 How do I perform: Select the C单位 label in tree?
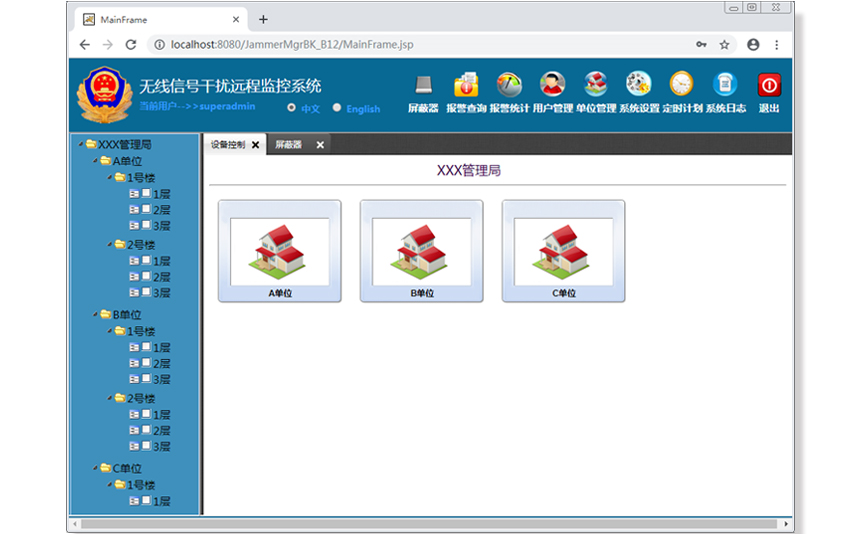click(x=127, y=468)
